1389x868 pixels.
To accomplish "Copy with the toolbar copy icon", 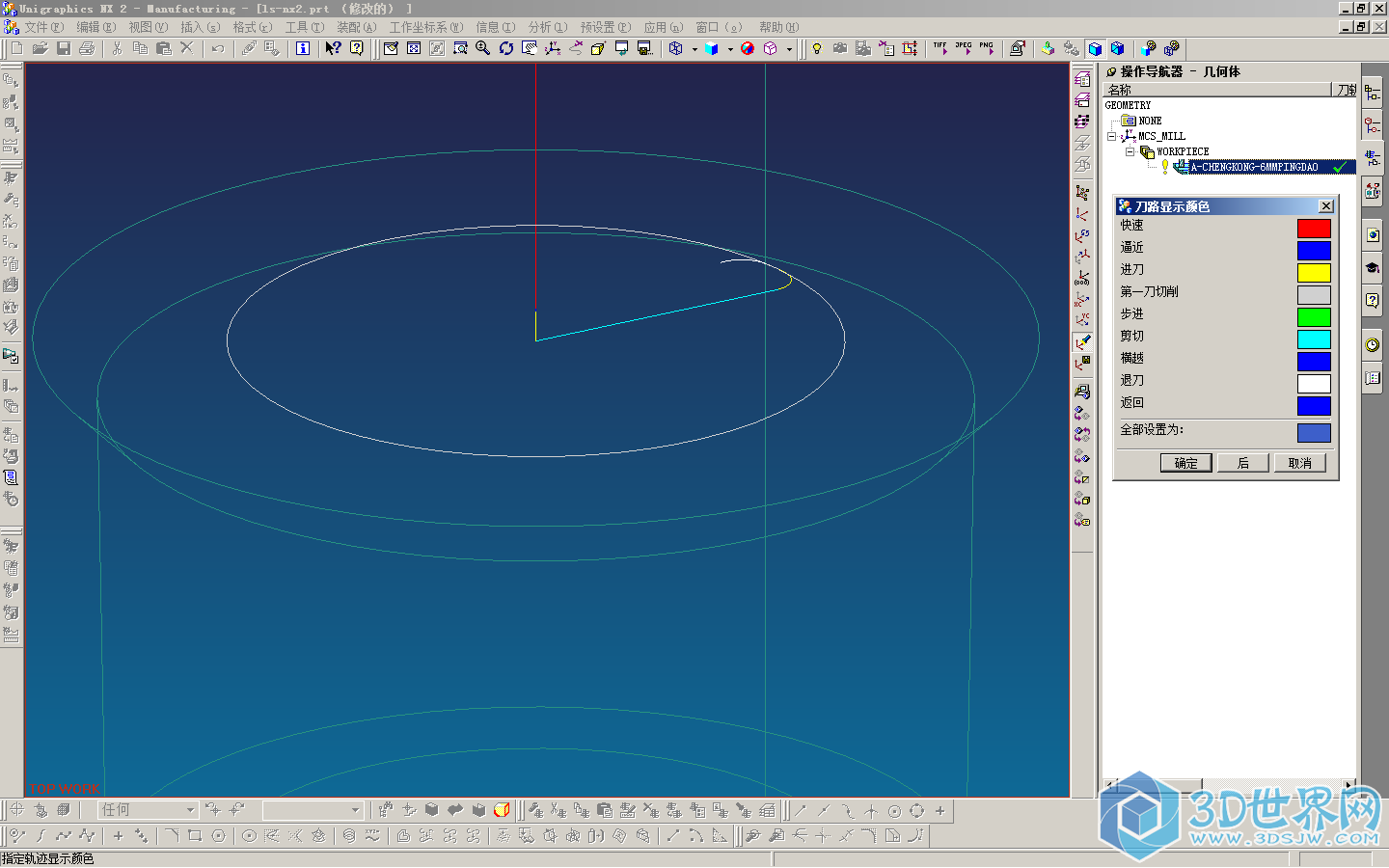I will pos(140,48).
